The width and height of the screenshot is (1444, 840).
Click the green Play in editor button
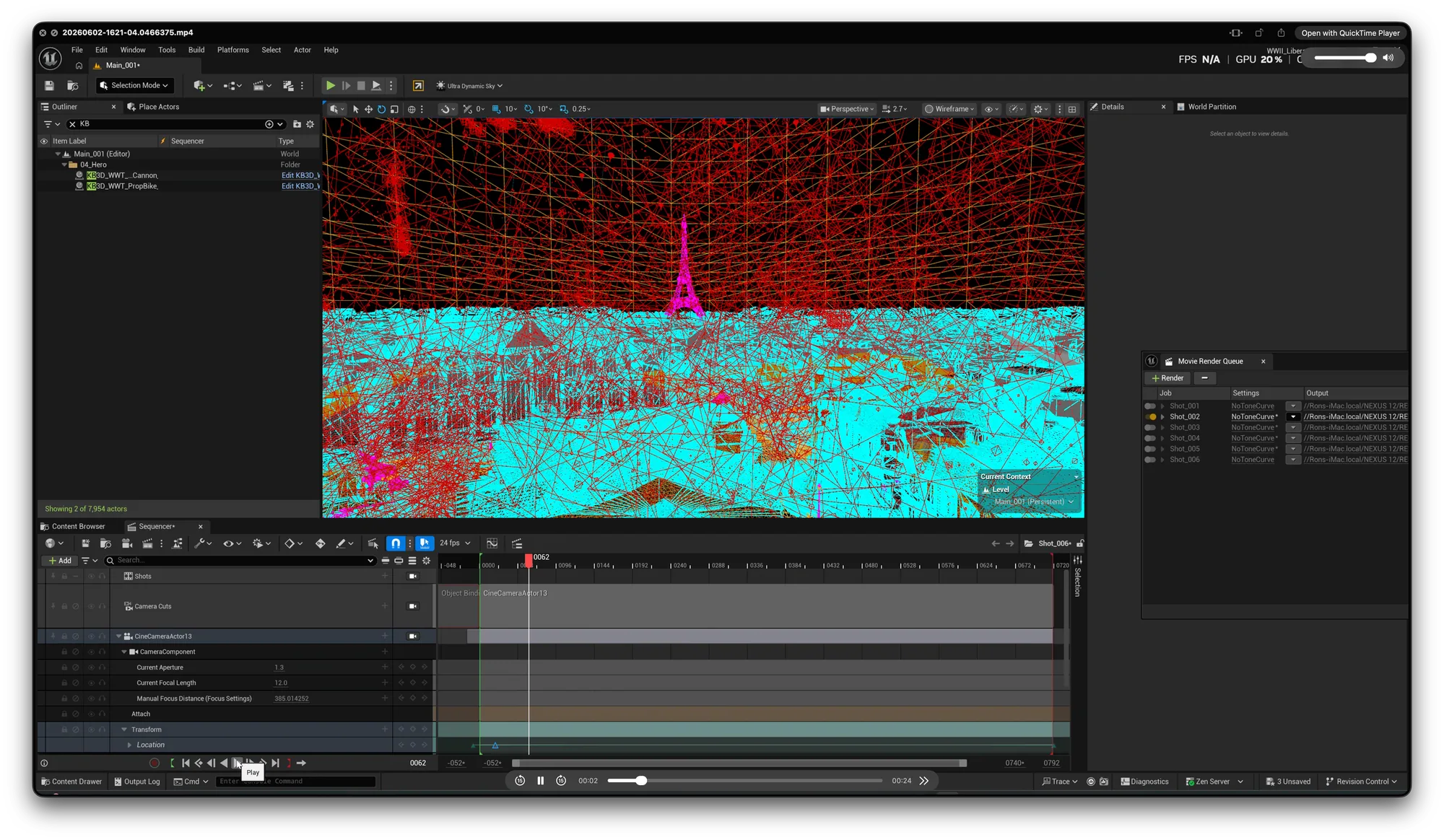[330, 86]
